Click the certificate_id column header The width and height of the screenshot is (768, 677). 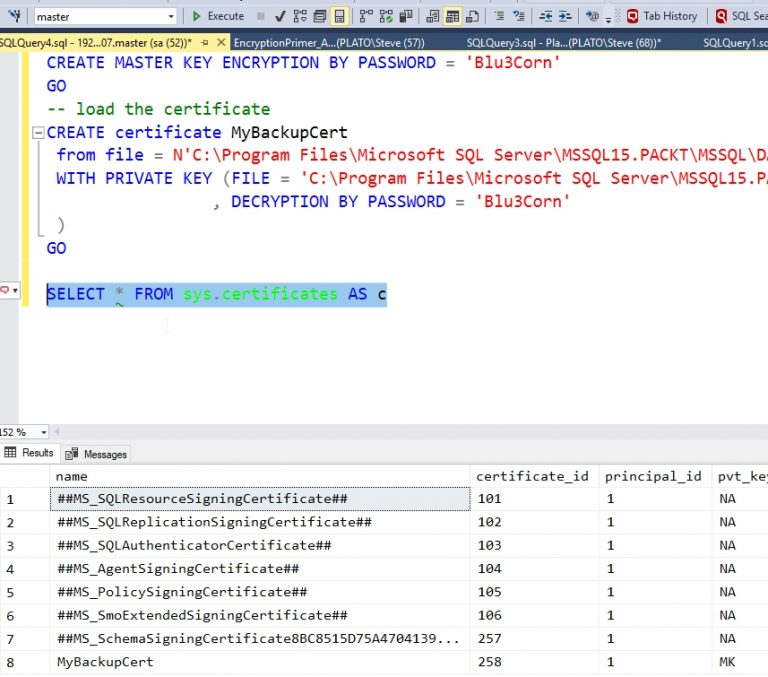pyautogui.click(x=531, y=476)
